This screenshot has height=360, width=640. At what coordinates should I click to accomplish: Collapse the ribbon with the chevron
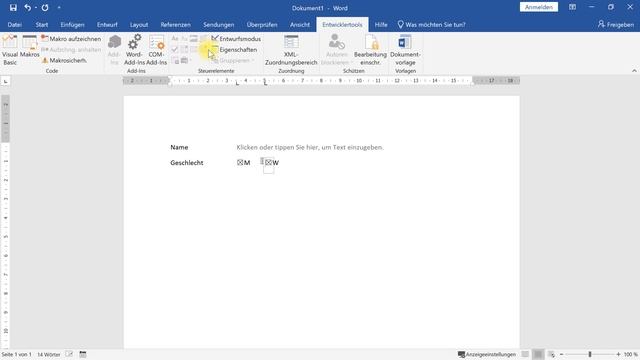click(x=634, y=71)
